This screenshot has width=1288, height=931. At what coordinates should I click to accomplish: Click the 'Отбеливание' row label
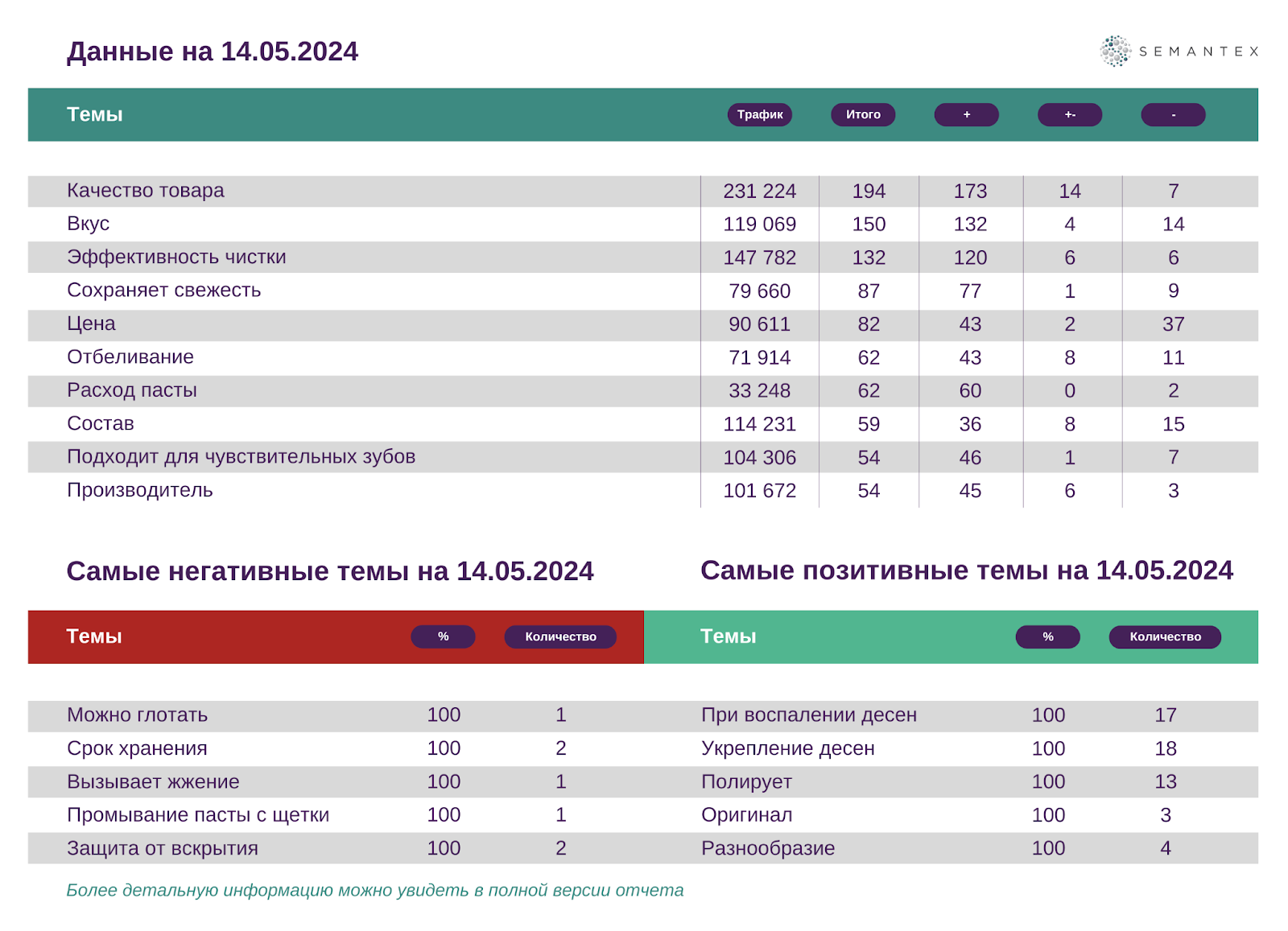130,357
